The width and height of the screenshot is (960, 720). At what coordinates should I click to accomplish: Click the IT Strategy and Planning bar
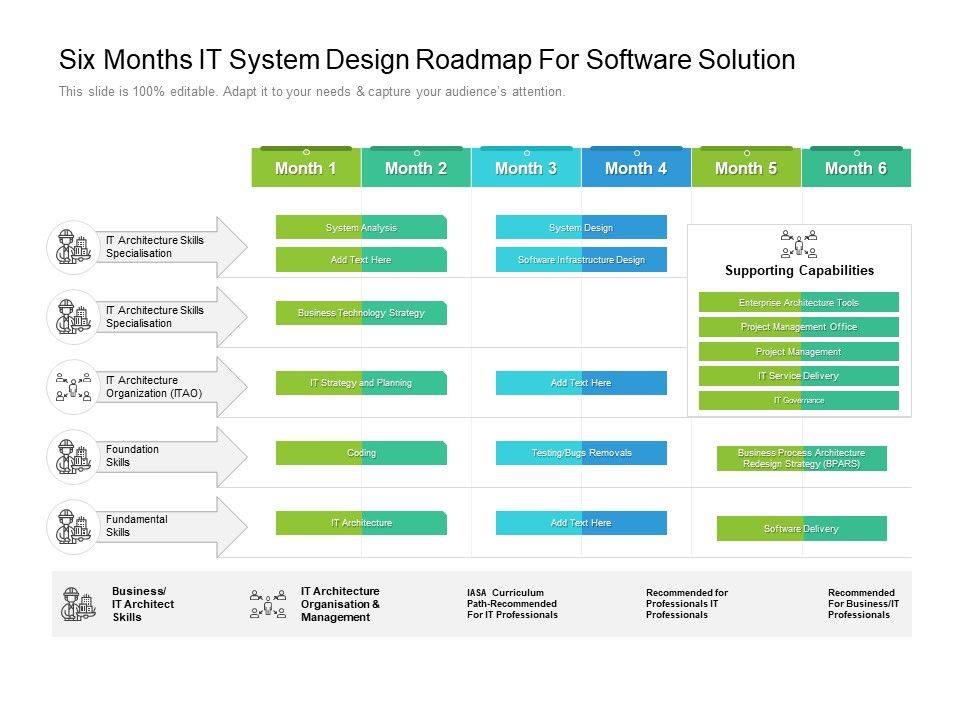[361, 383]
